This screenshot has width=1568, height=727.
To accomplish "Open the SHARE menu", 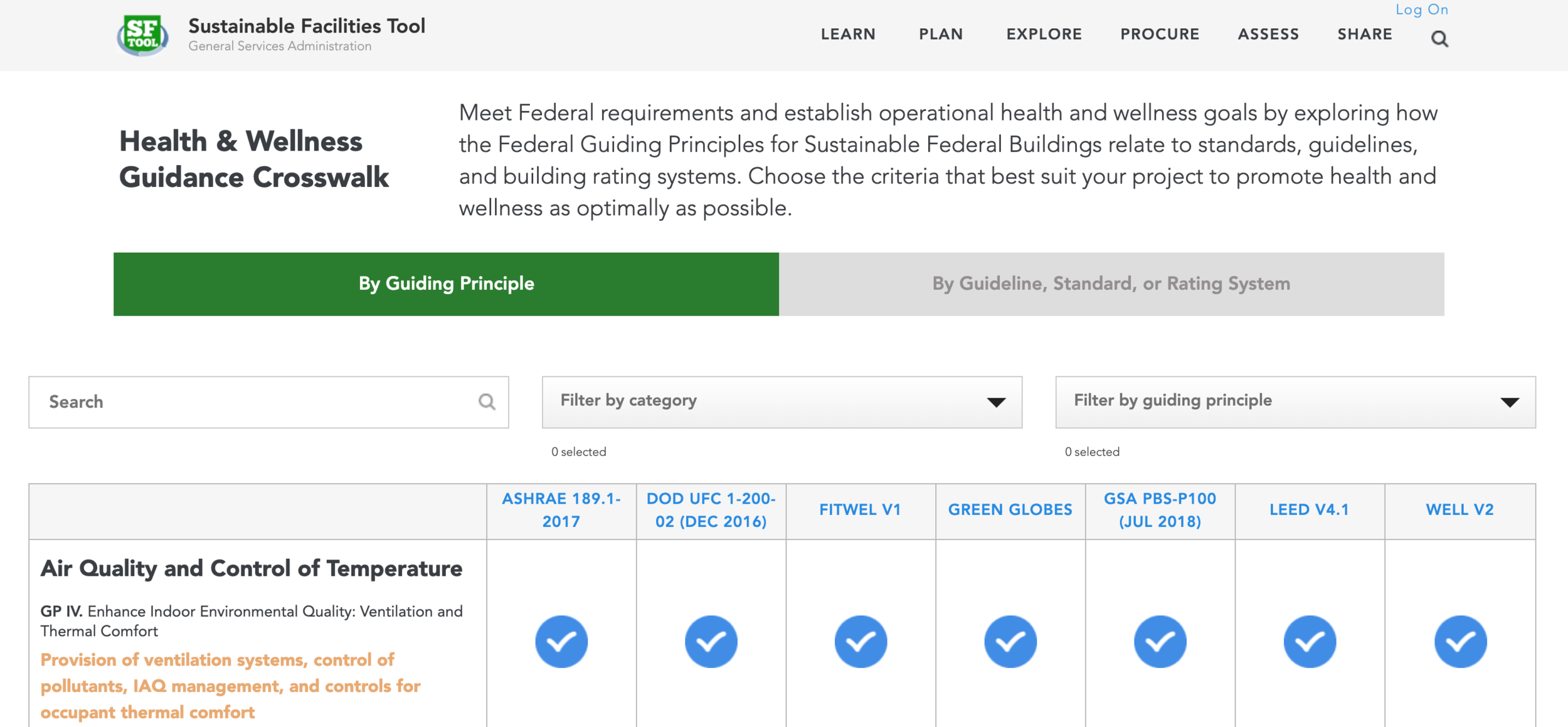I will (x=1365, y=34).
